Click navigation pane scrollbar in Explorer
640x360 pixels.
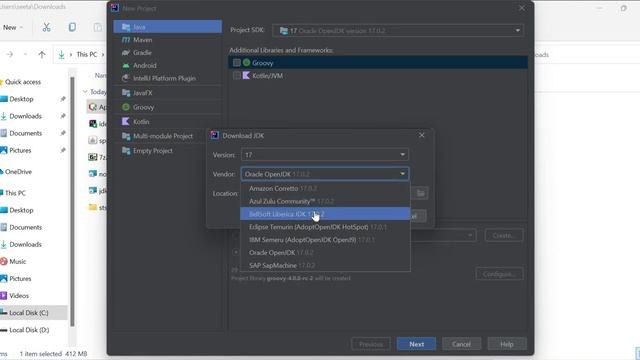tap(72, 202)
